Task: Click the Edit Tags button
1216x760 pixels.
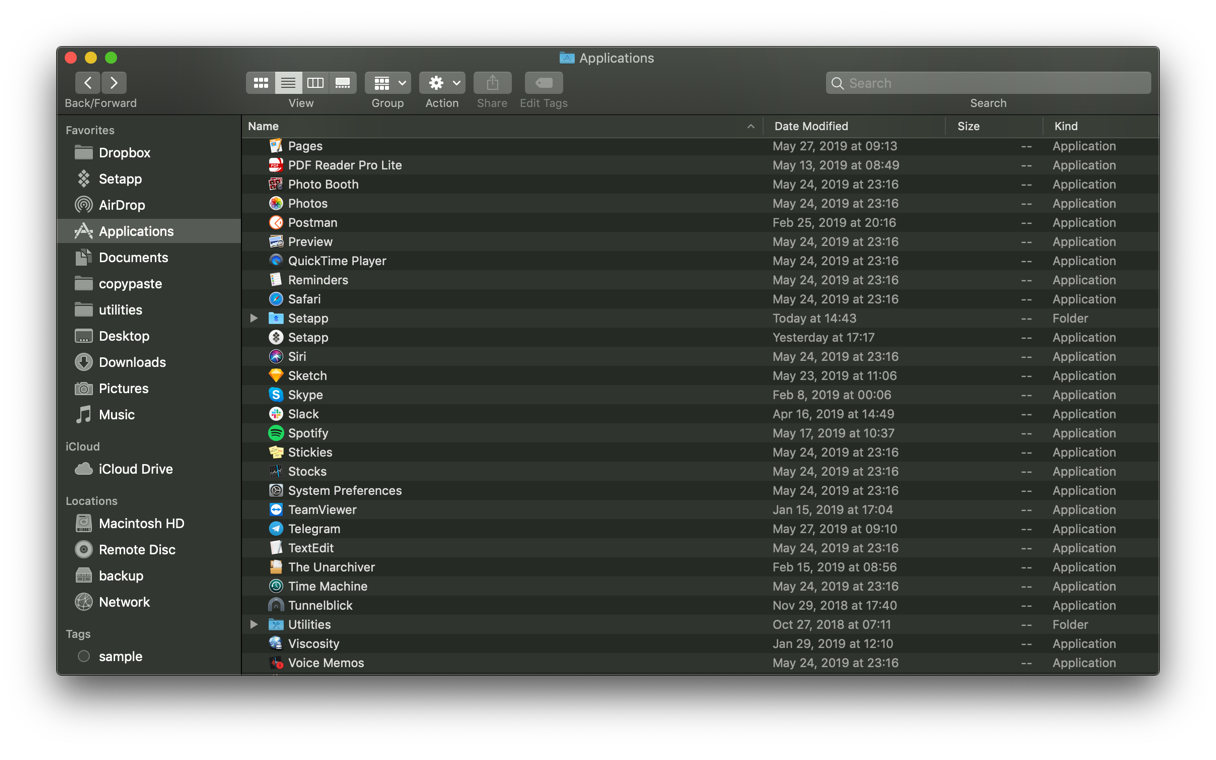Action: 544,83
